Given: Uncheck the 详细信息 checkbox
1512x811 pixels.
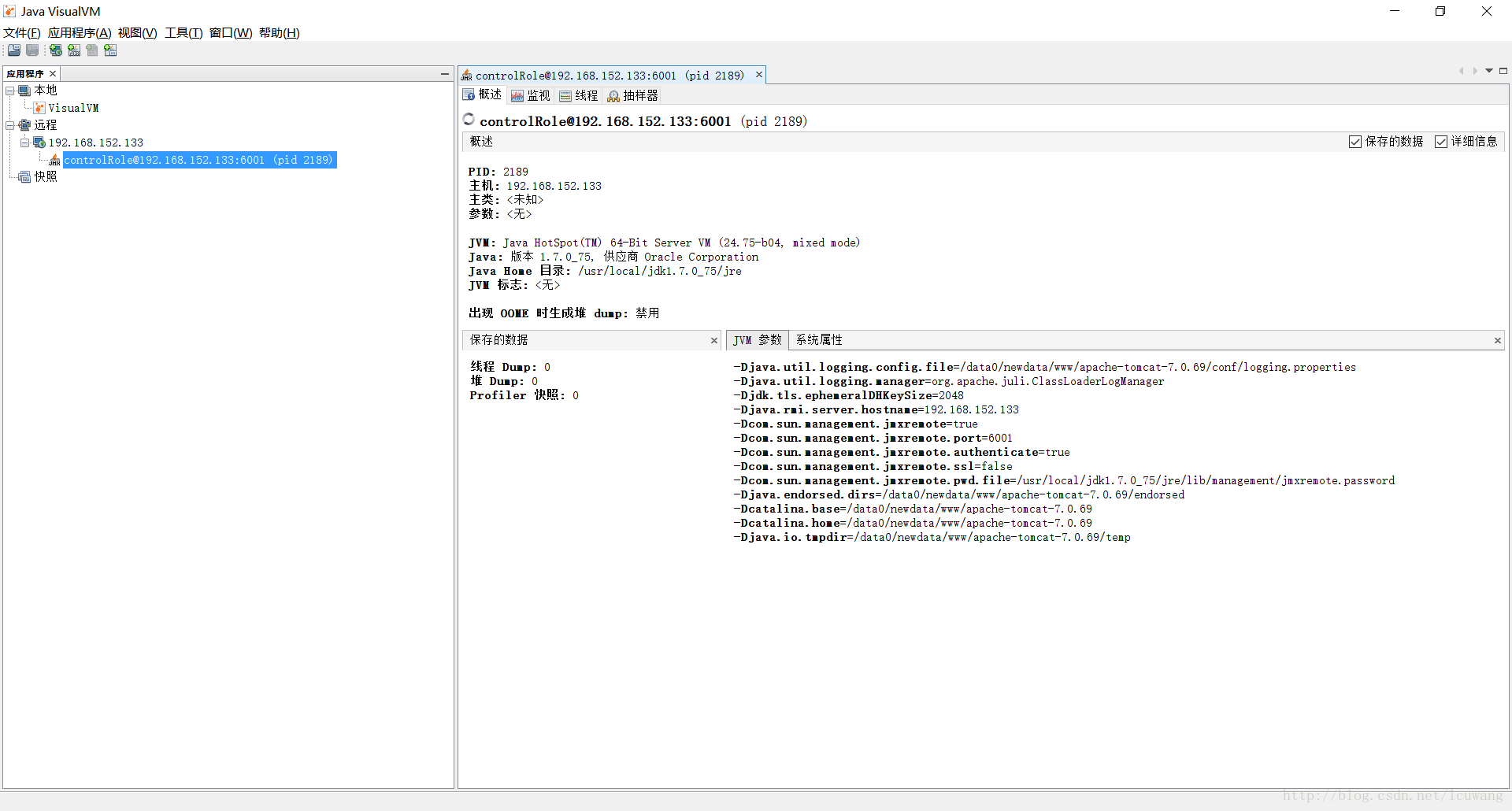Looking at the screenshot, I should (1441, 142).
